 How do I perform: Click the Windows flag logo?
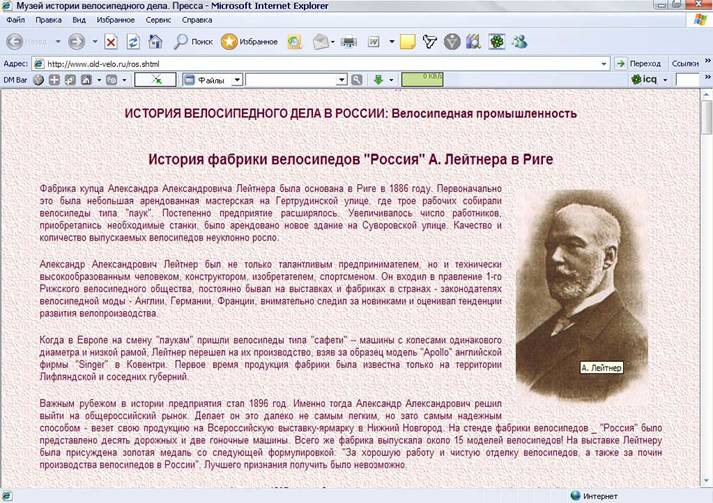(x=700, y=20)
